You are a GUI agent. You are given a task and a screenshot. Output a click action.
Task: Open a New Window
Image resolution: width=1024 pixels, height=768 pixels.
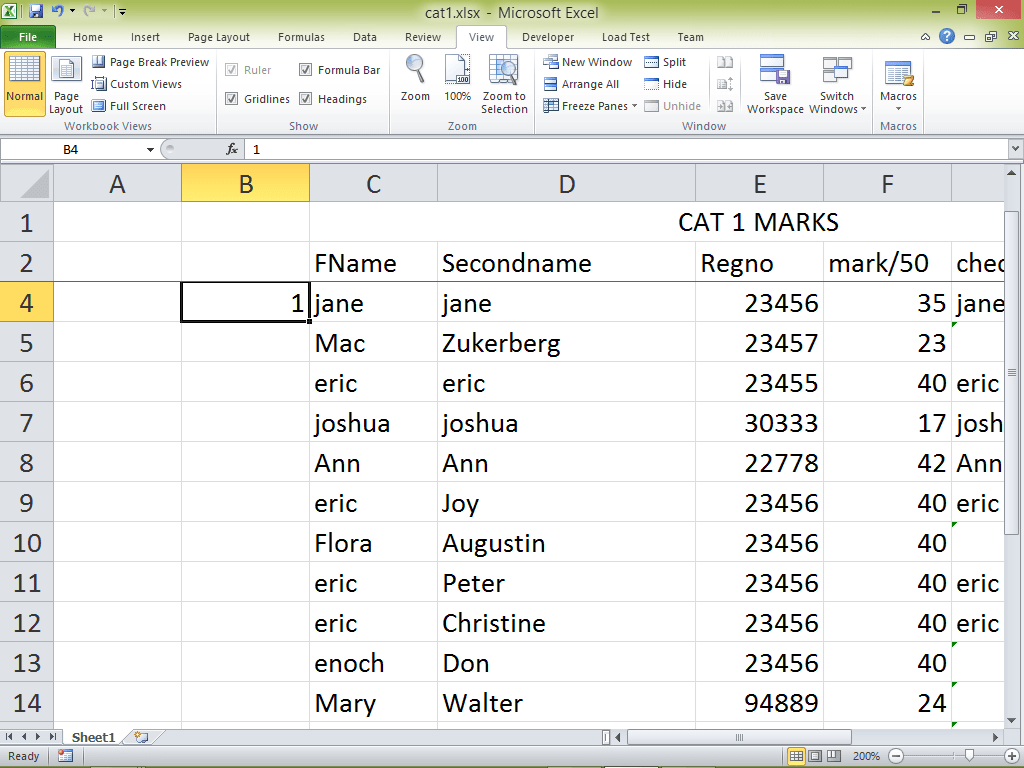588,61
